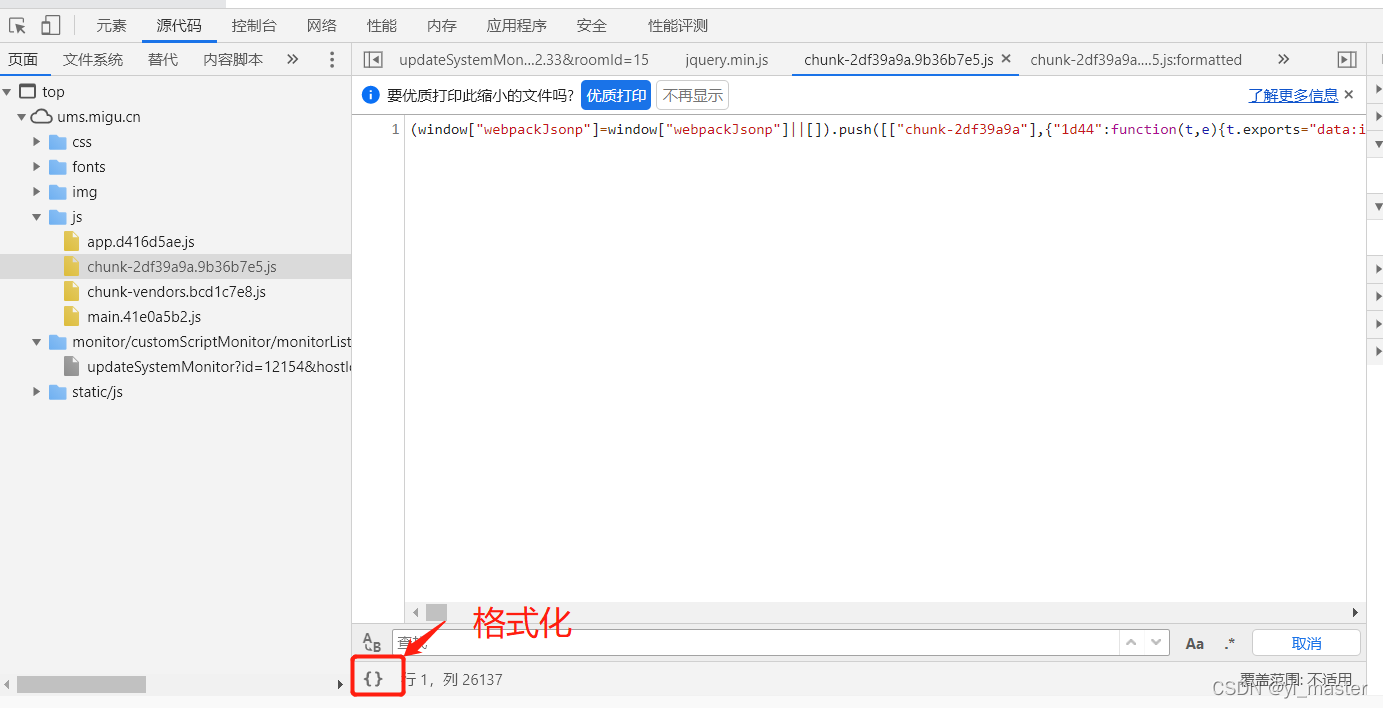This screenshot has height=708, width=1383.
Task: Go to the next search match
Action: pos(1157,643)
